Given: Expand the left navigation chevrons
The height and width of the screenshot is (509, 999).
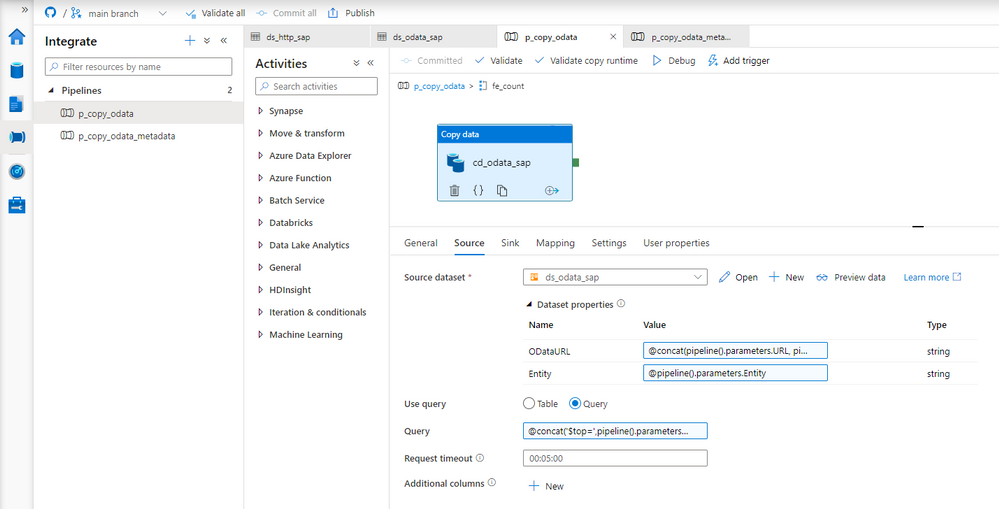Looking at the screenshot, I should pyautogui.click(x=25, y=10).
